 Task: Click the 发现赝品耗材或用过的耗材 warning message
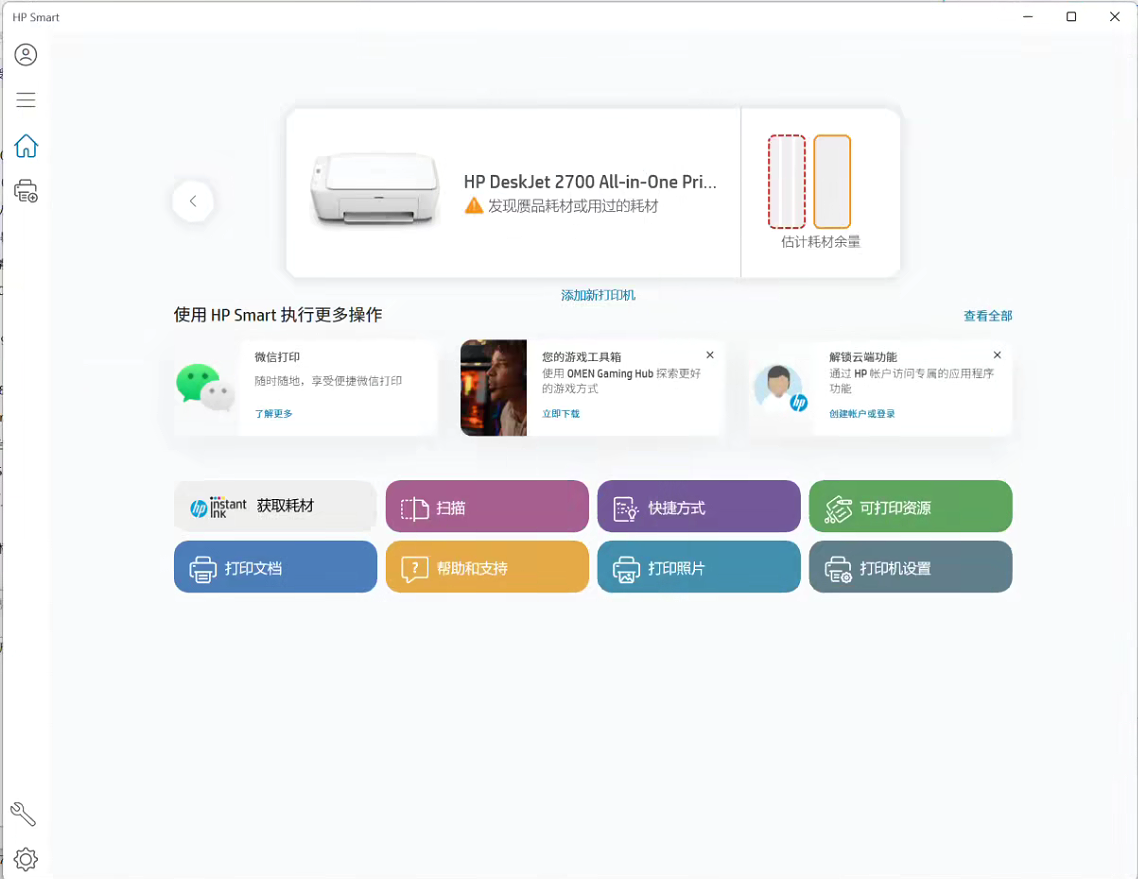(573, 206)
